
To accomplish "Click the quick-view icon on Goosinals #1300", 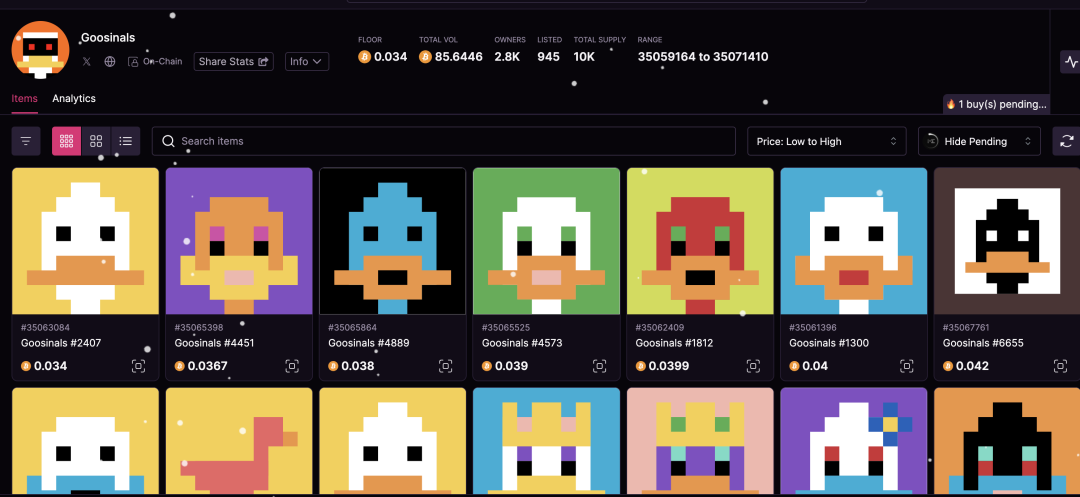I will 906,366.
